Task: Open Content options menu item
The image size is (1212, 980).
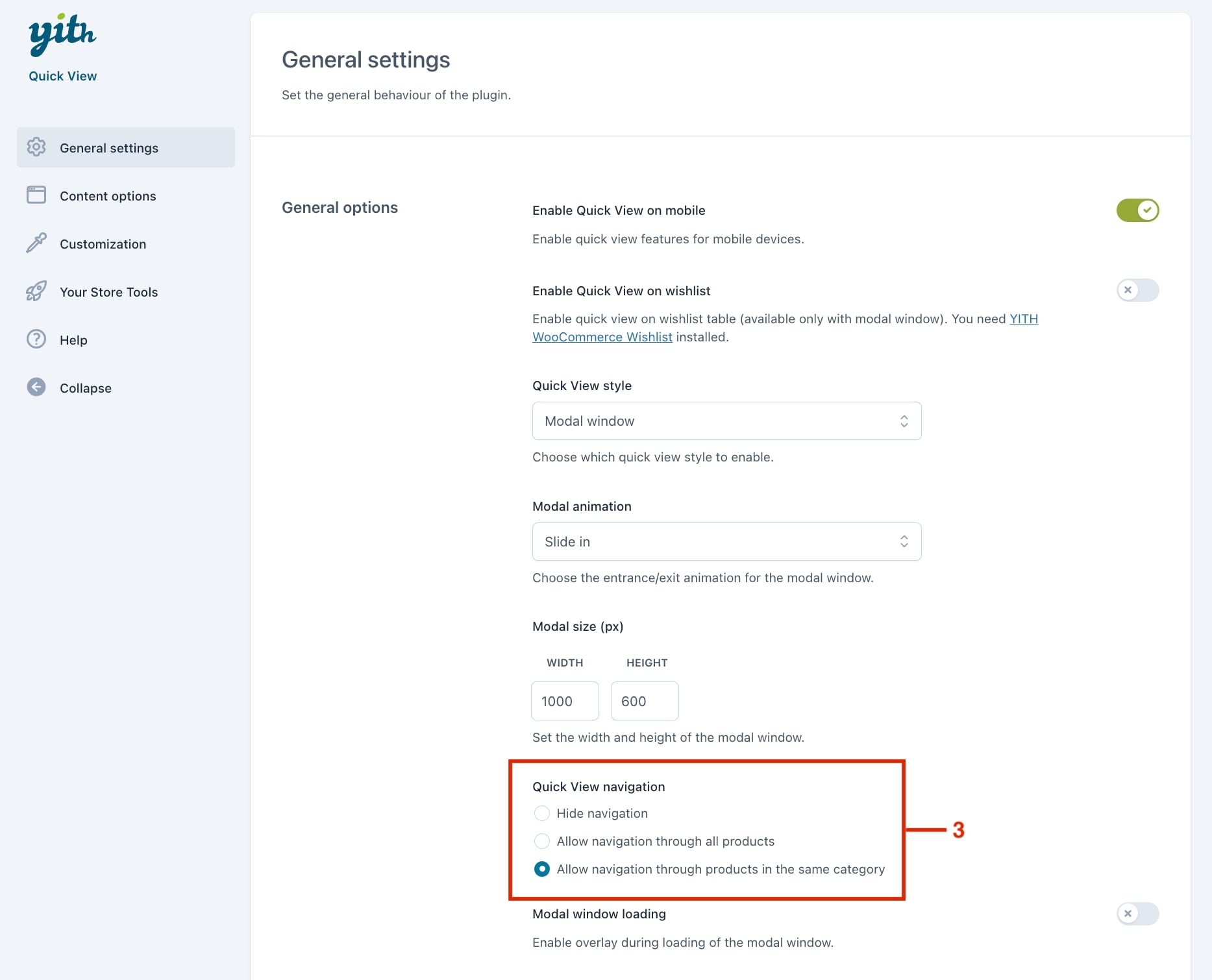Action: (x=126, y=195)
